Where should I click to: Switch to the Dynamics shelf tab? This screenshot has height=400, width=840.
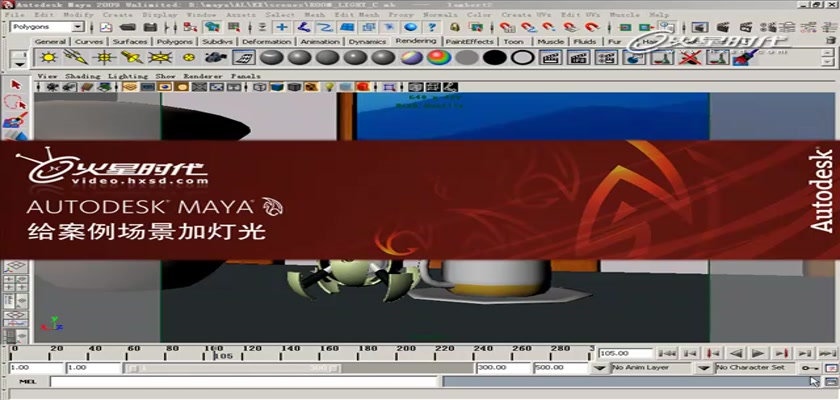click(368, 41)
